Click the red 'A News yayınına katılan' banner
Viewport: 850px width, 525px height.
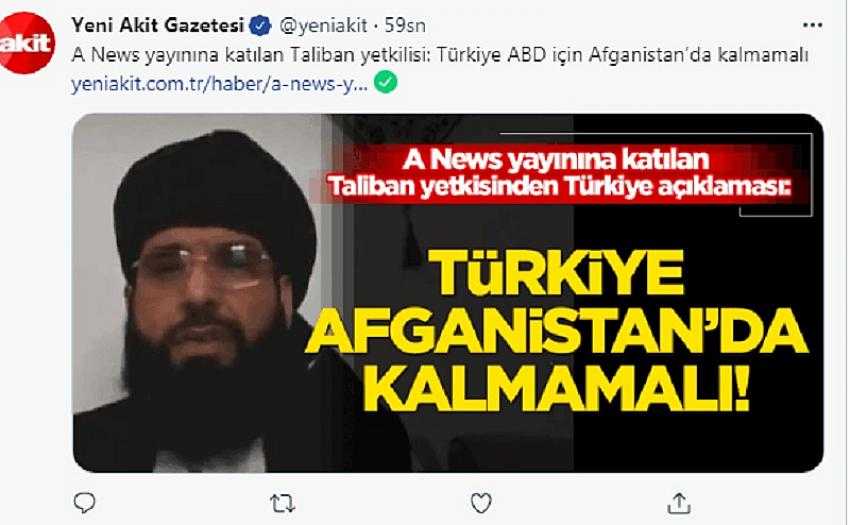555,159
